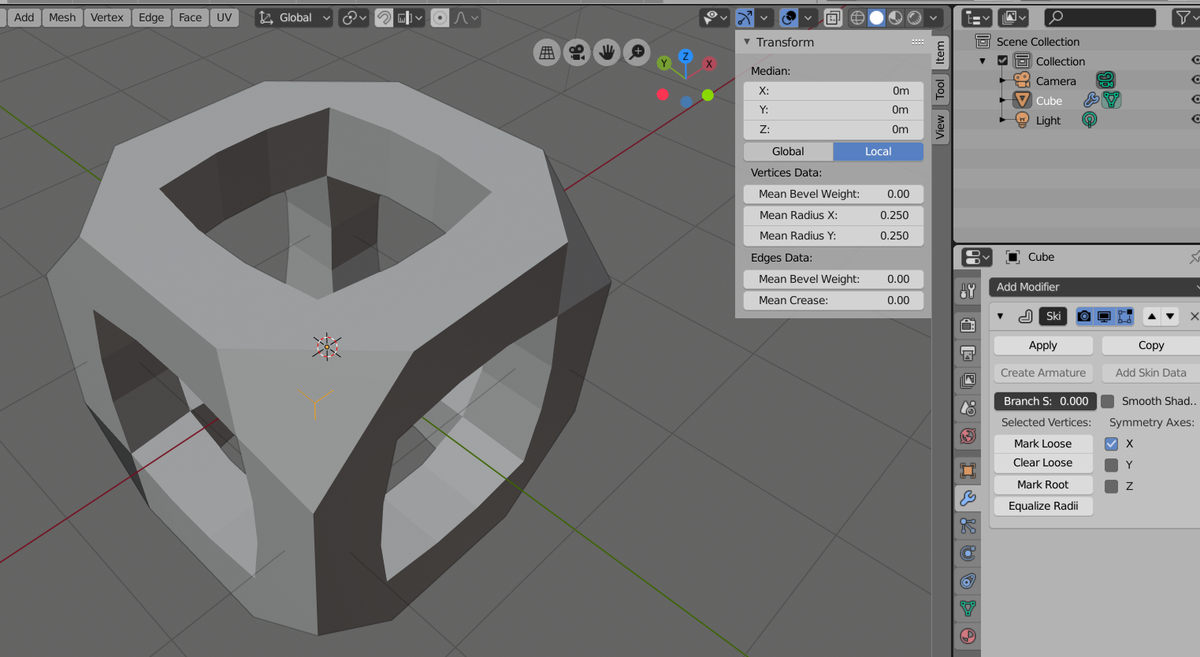The height and width of the screenshot is (657, 1200).
Task: Open the Face menu
Action: pyautogui.click(x=190, y=18)
